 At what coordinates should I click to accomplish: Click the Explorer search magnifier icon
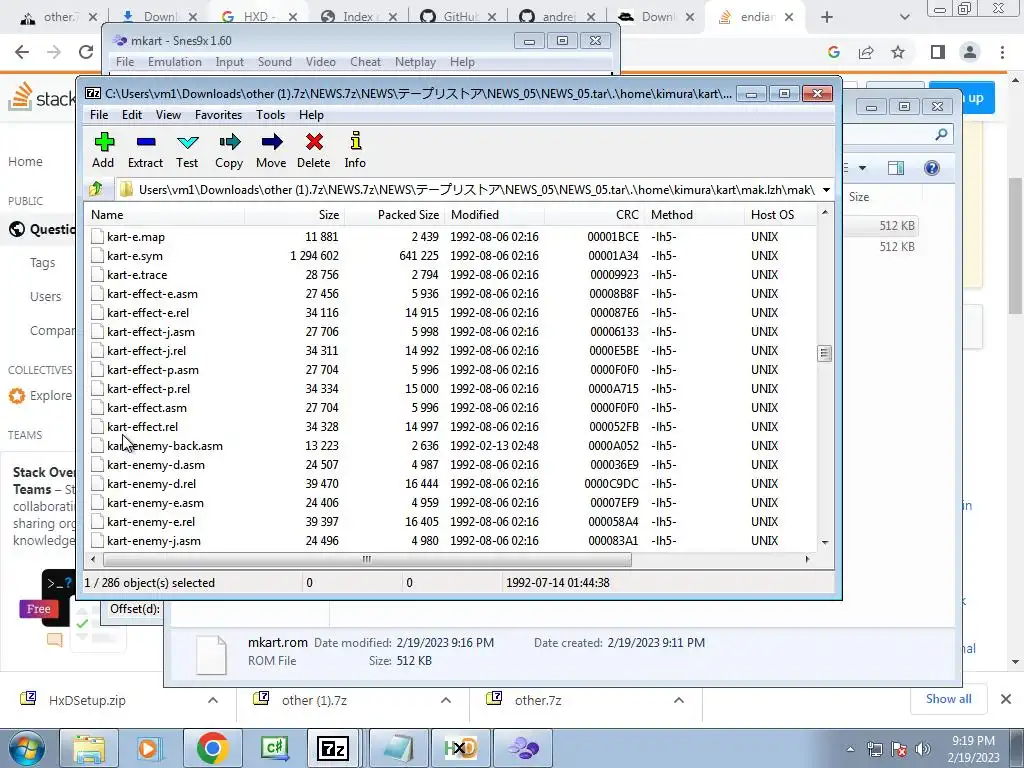[x=941, y=134]
